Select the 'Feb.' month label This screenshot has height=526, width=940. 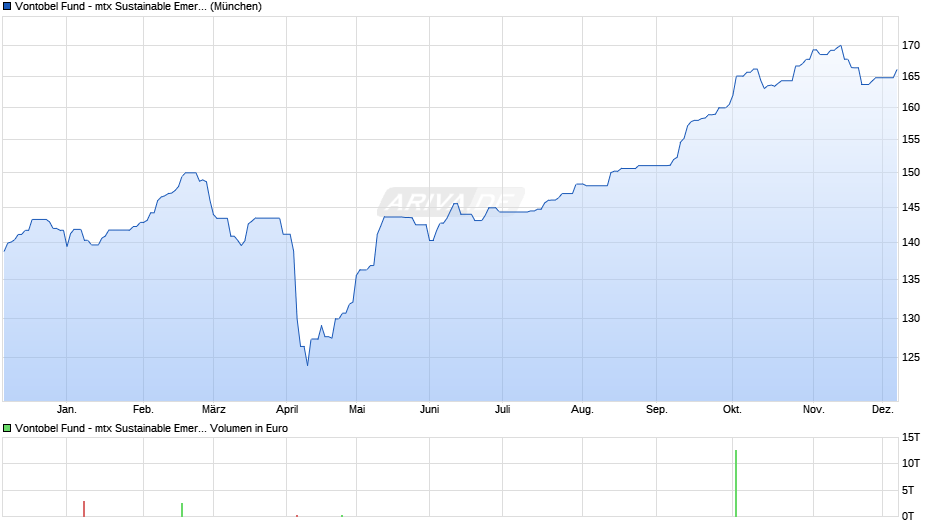[x=143, y=409]
